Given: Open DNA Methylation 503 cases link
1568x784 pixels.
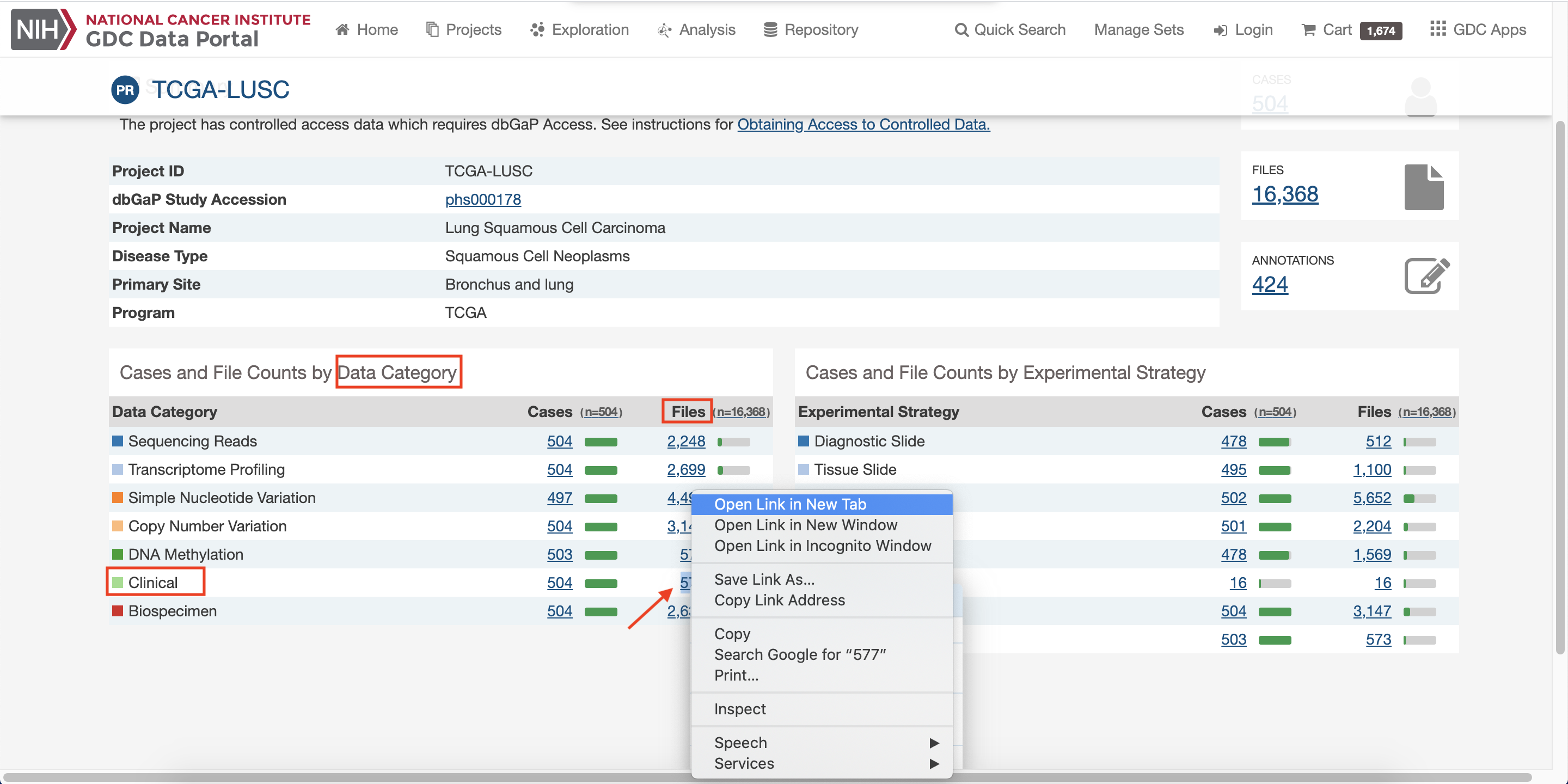Looking at the screenshot, I should (x=559, y=555).
